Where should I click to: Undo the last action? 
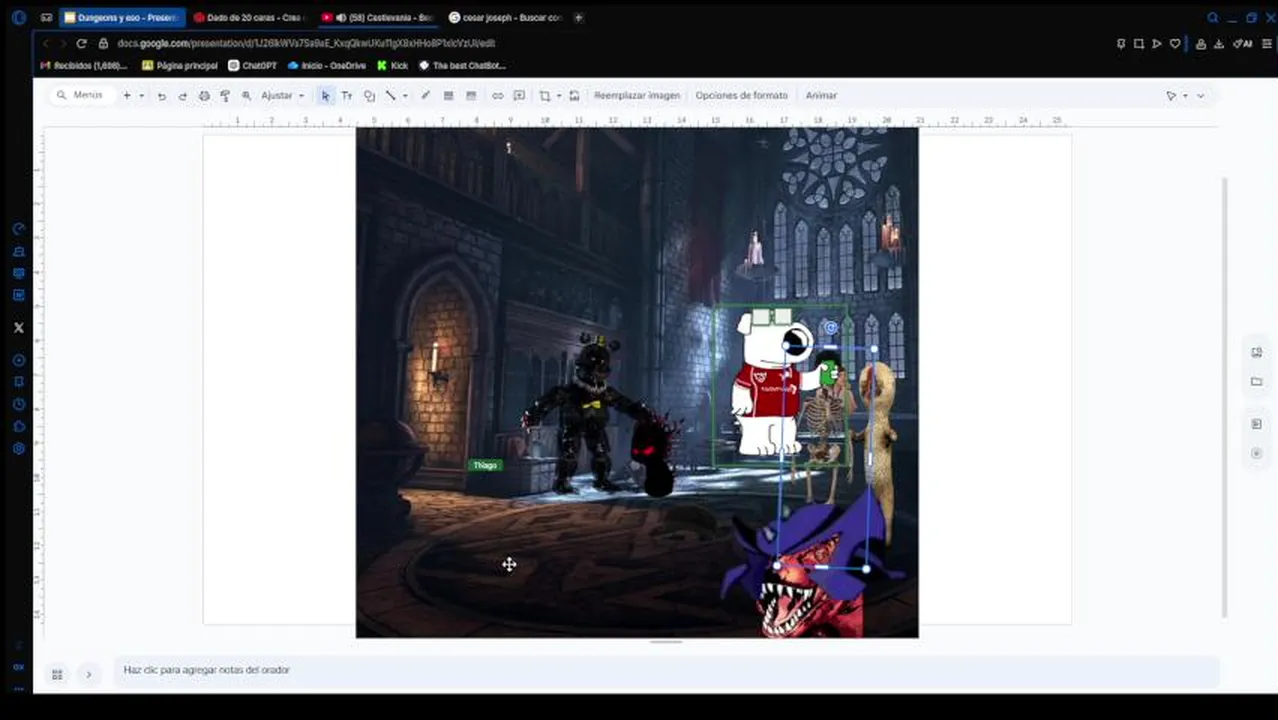coord(161,96)
